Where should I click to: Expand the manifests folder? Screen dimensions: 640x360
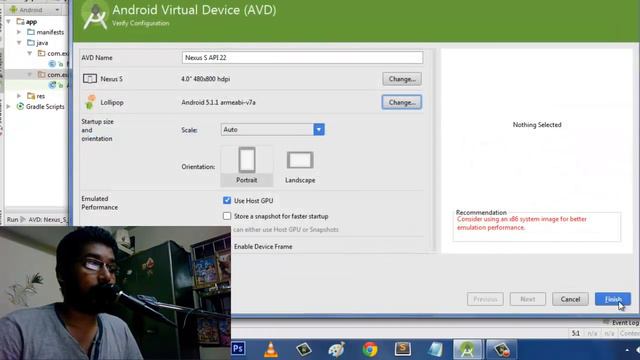click(19, 32)
